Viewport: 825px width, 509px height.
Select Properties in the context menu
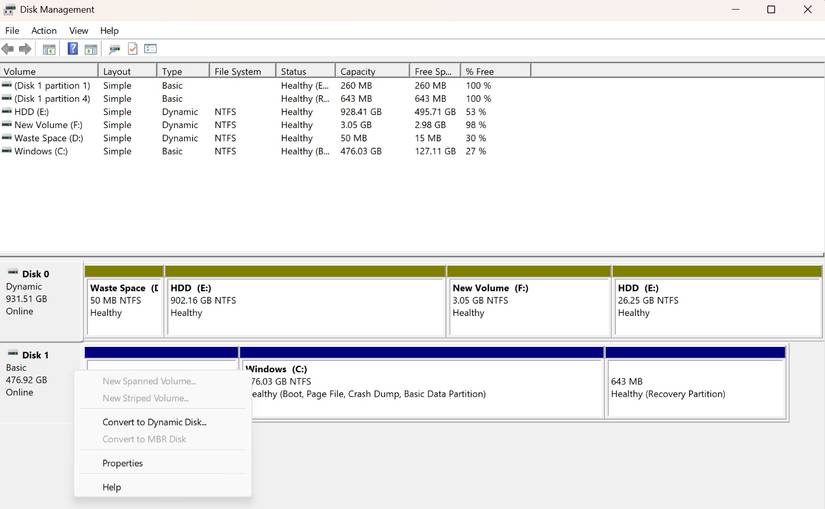[x=122, y=463]
